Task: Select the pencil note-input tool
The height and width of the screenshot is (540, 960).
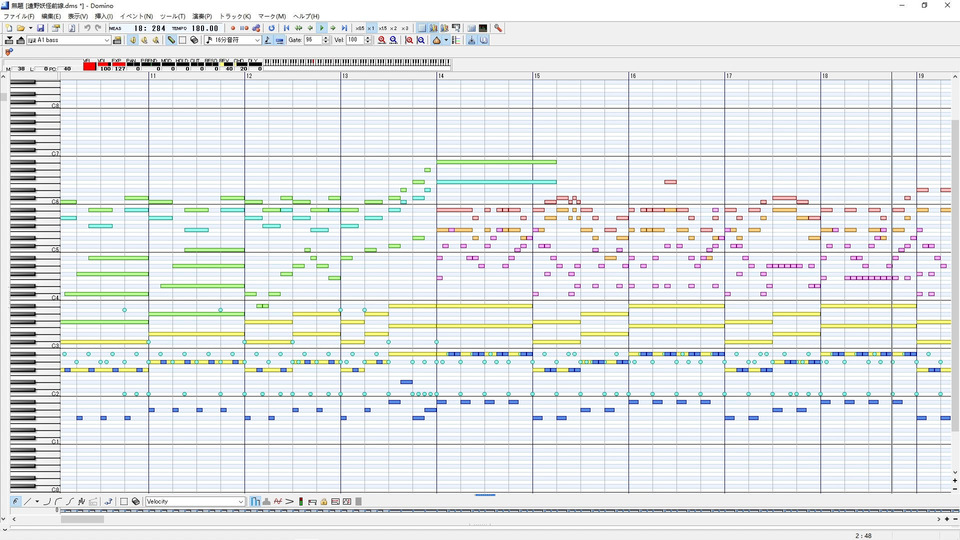Action: 171,40
